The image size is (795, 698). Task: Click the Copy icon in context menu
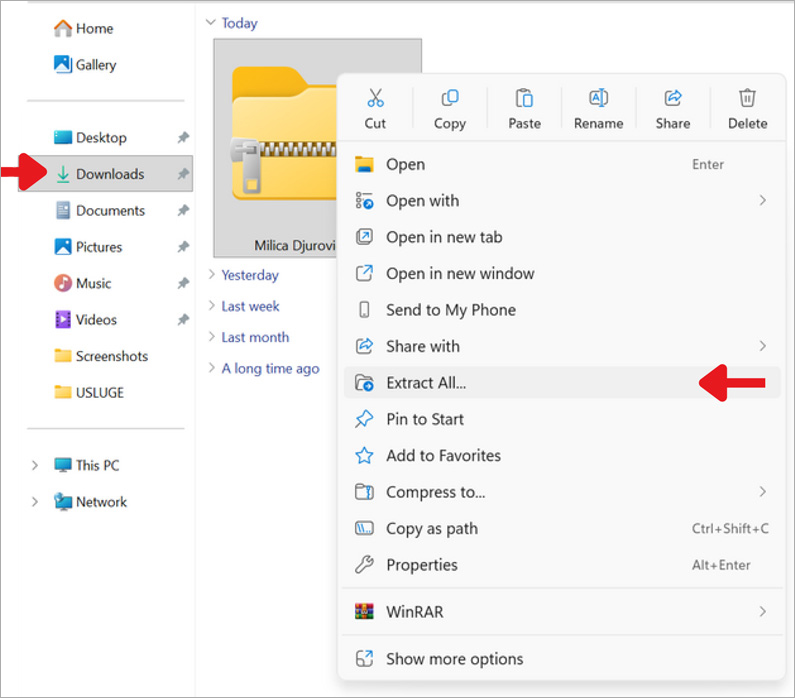coord(450,98)
